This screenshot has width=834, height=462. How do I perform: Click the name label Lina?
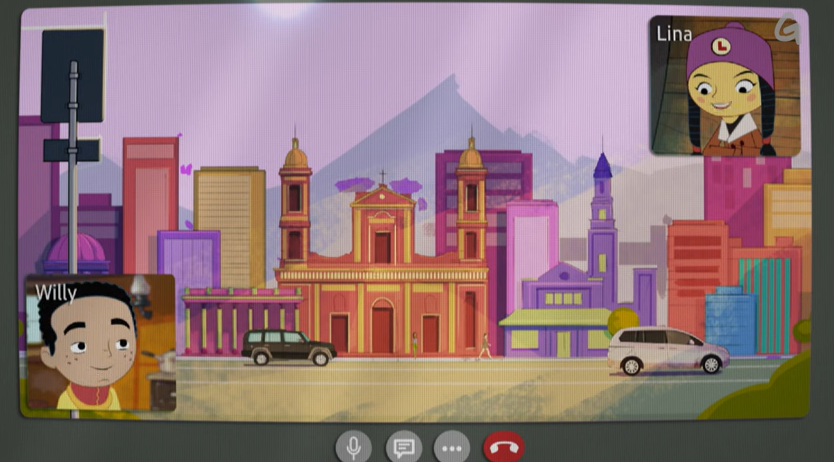point(674,34)
